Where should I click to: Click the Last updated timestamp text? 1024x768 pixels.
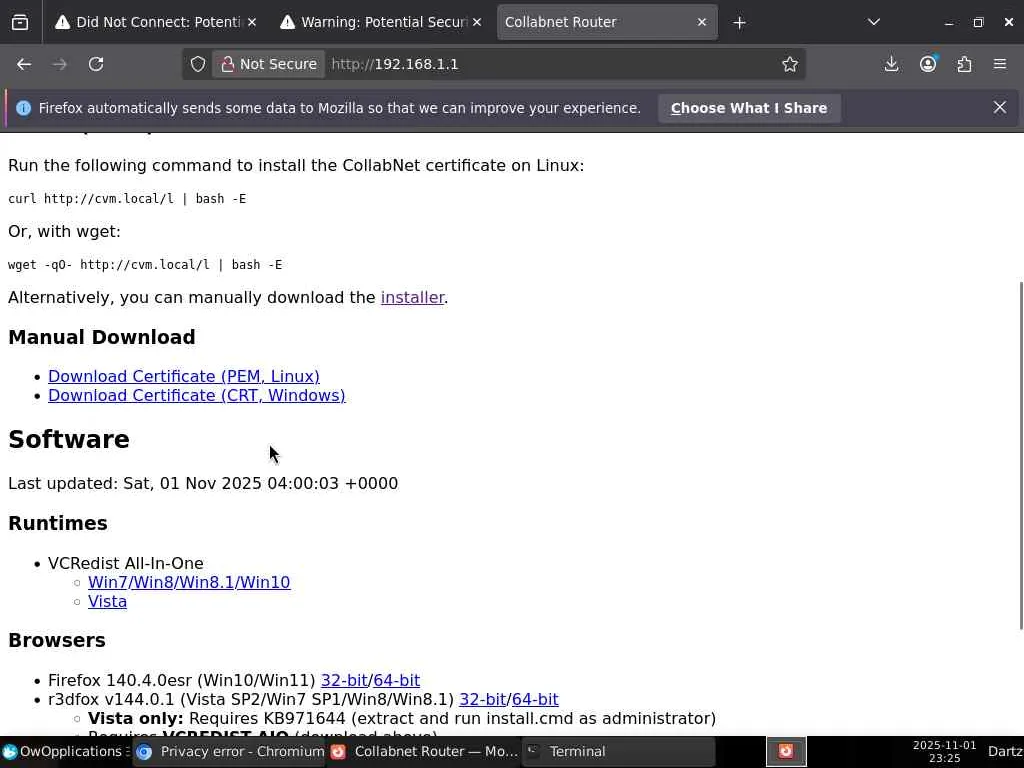pyautogui.click(x=203, y=483)
